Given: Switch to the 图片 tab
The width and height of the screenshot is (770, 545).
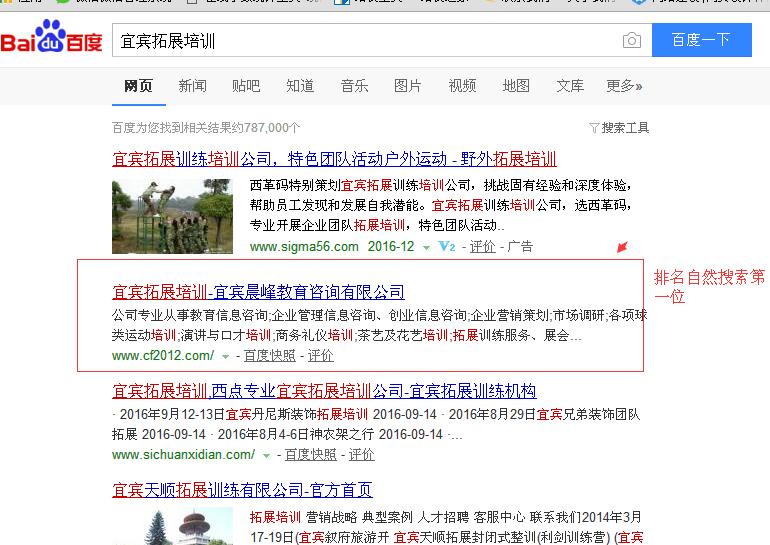Looking at the screenshot, I should coord(408,86).
